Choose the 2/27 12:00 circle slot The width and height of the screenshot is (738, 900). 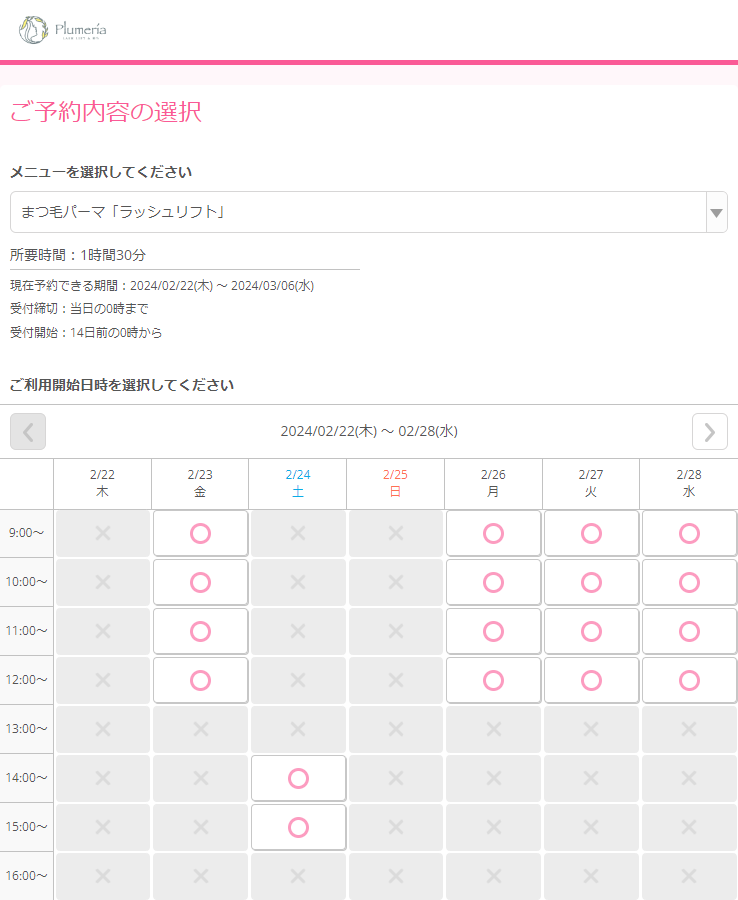point(591,680)
